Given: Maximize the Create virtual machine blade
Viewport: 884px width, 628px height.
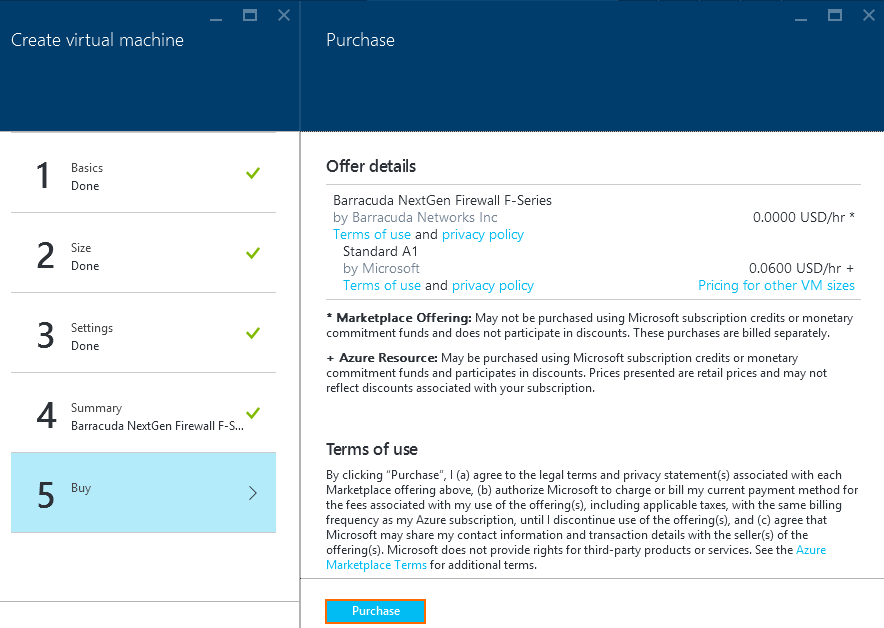Looking at the screenshot, I should click(250, 15).
